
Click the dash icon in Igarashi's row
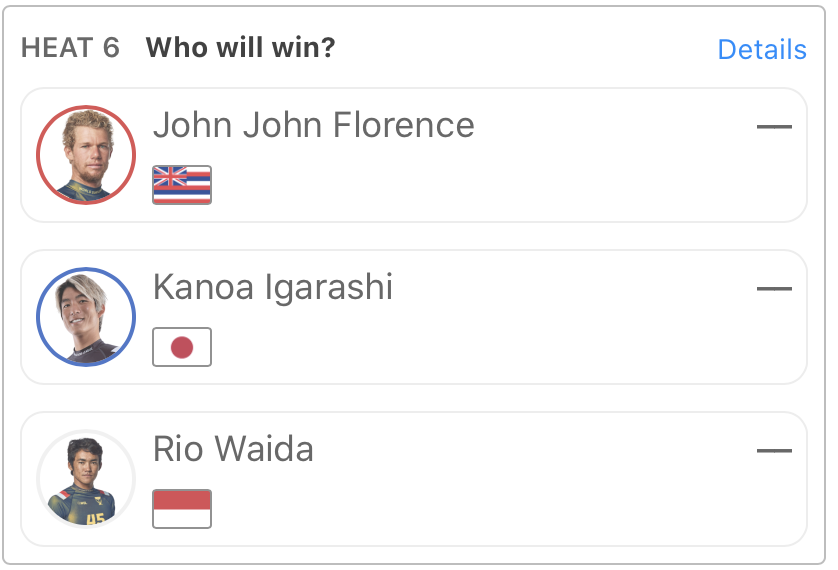point(774,289)
